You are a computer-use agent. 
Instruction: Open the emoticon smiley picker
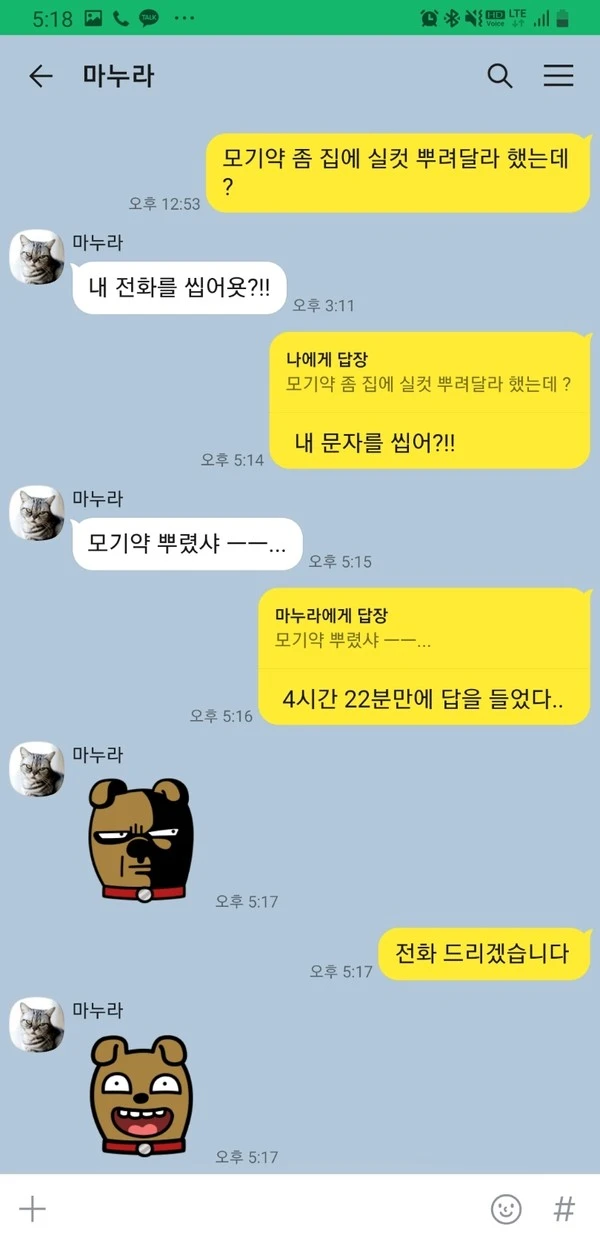tap(506, 1209)
